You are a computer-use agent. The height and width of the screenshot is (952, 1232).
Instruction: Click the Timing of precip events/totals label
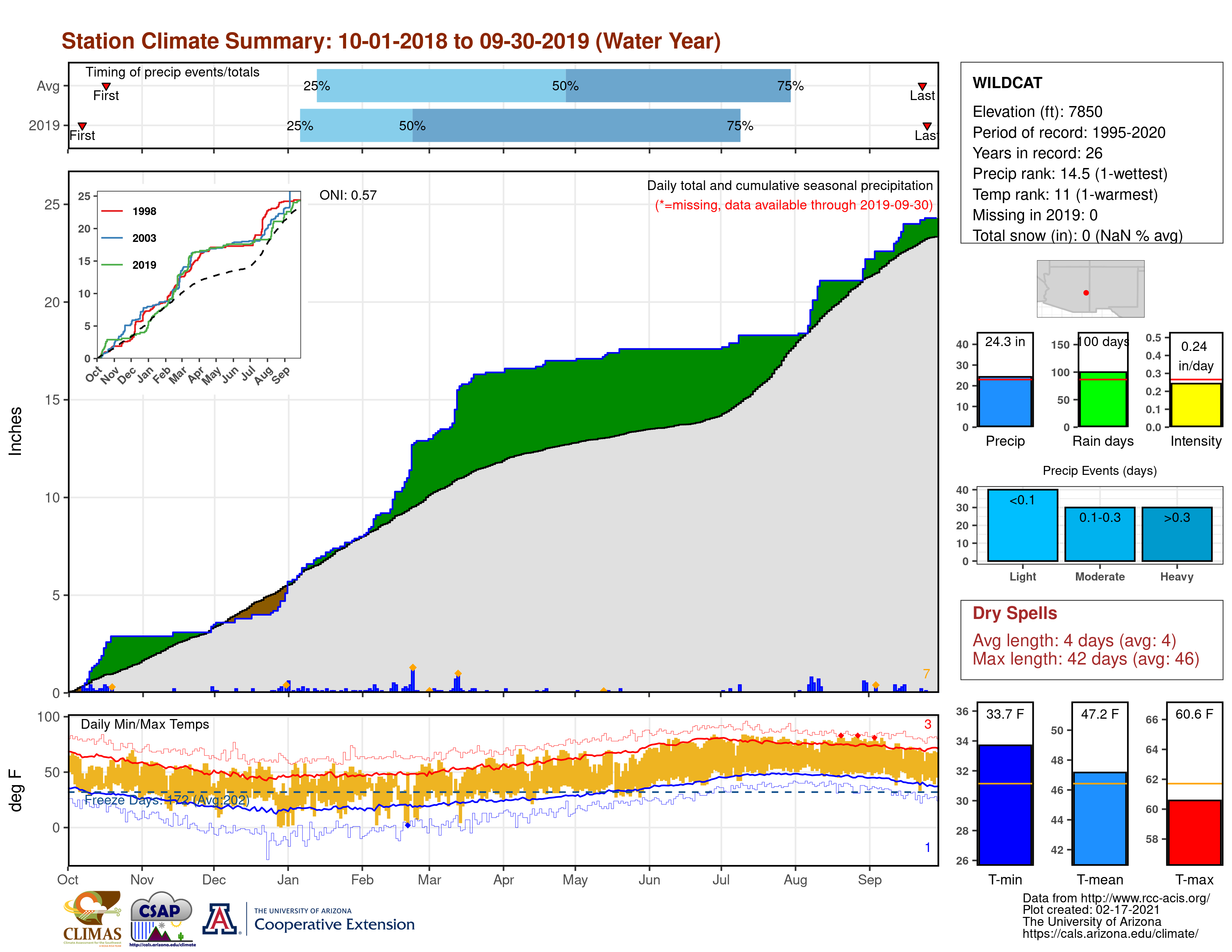[172, 72]
